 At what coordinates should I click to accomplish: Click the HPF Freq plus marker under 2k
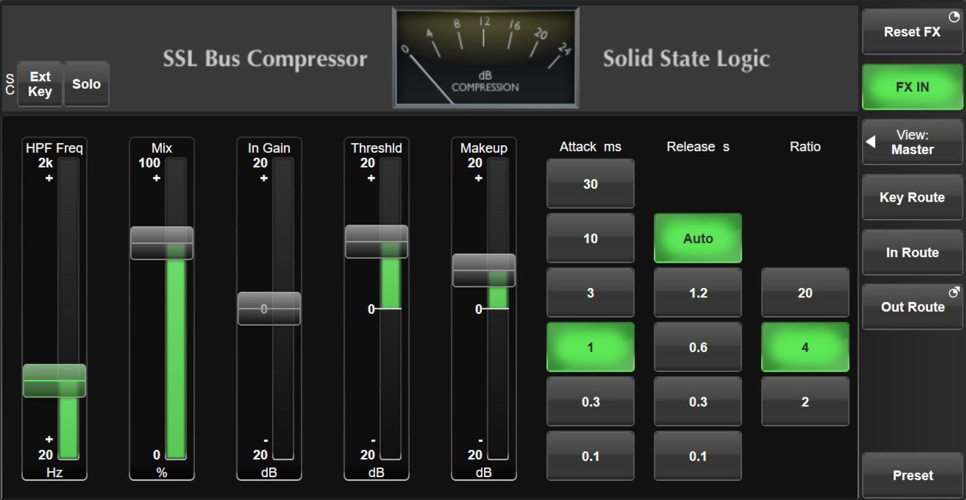coord(49,178)
